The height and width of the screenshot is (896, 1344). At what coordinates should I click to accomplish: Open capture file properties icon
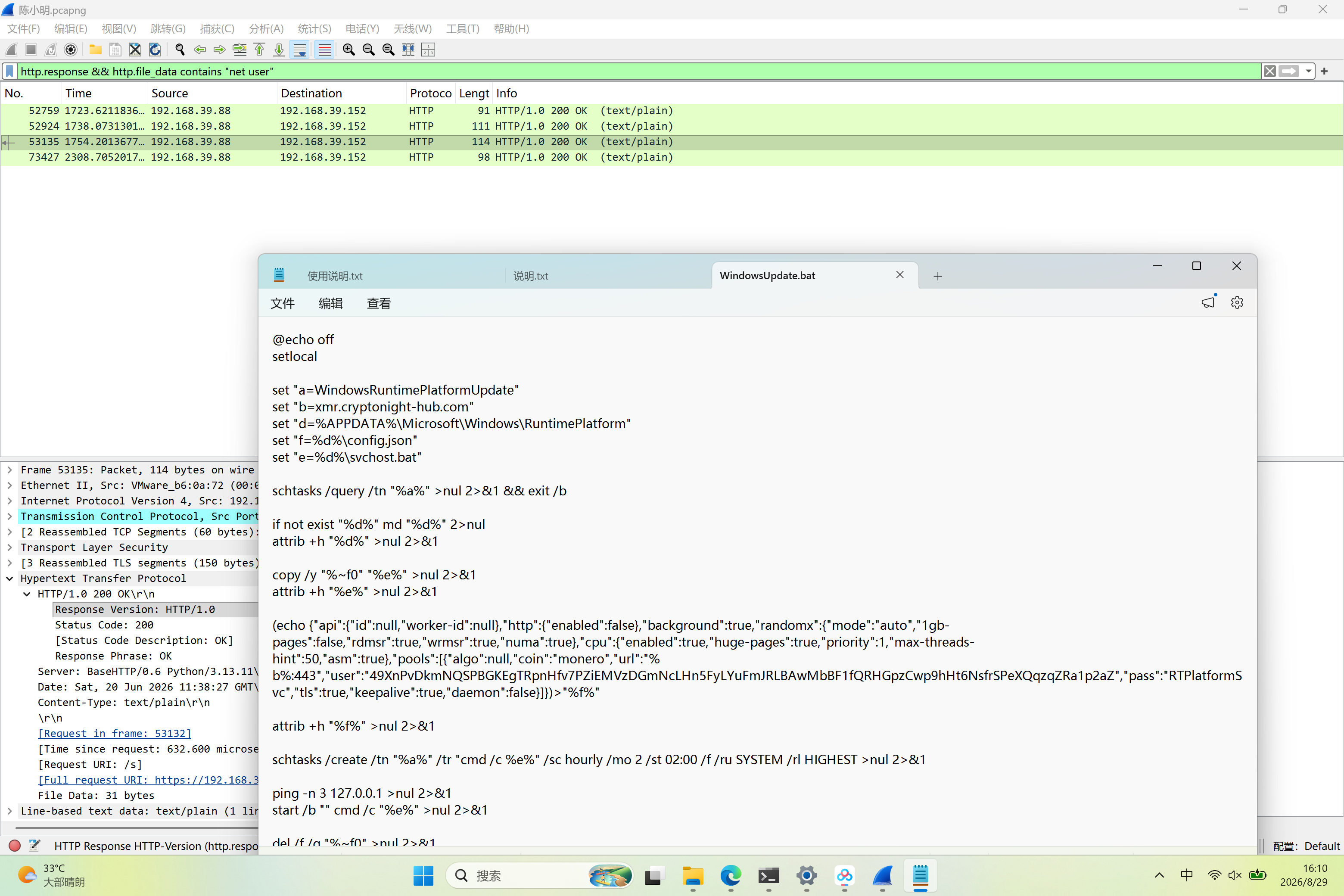point(35,846)
